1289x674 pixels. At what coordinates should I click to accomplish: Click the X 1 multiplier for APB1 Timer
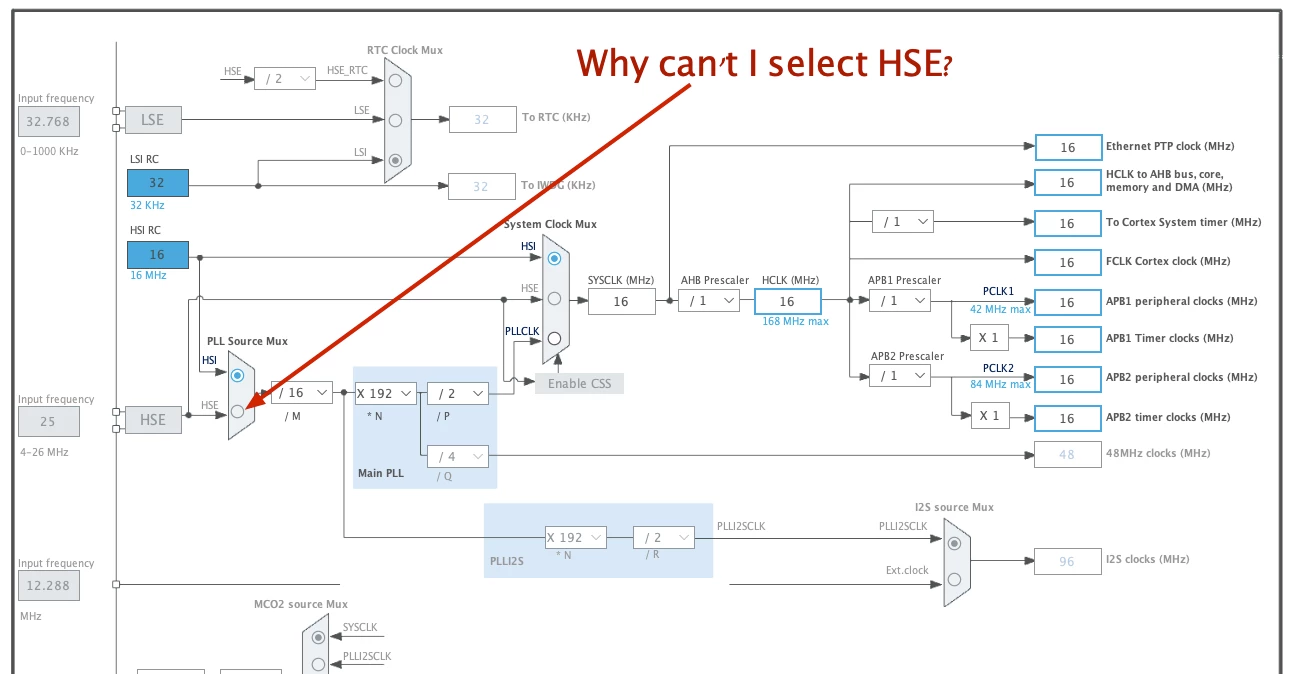pos(989,337)
